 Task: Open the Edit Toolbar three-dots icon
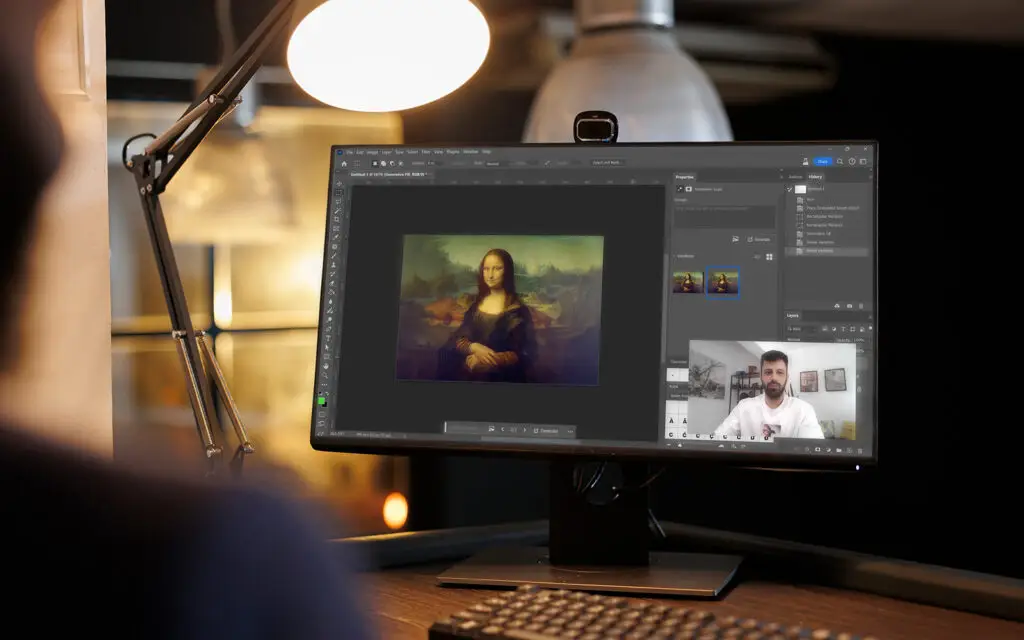pyautogui.click(x=324, y=385)
